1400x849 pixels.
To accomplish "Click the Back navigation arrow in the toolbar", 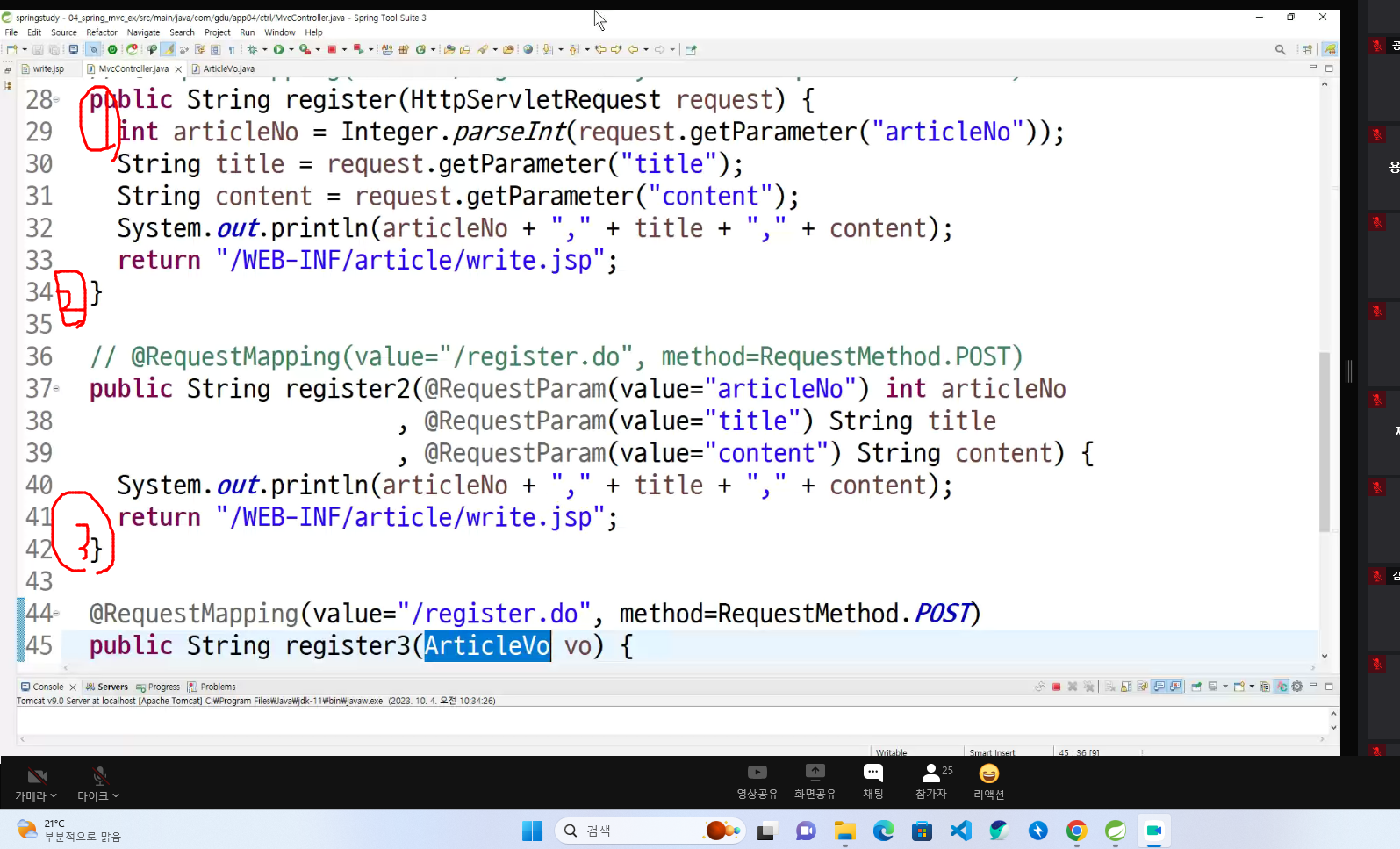I will click(x=633, y=50).
